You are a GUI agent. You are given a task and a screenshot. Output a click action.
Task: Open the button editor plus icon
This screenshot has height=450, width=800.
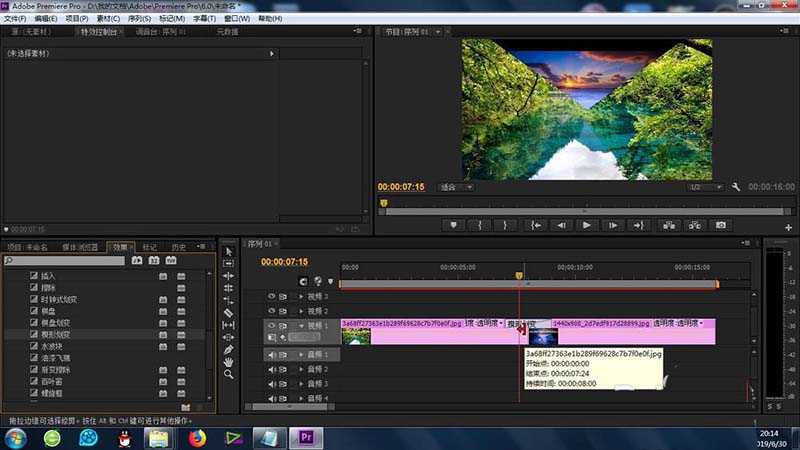tap(788, 228)
